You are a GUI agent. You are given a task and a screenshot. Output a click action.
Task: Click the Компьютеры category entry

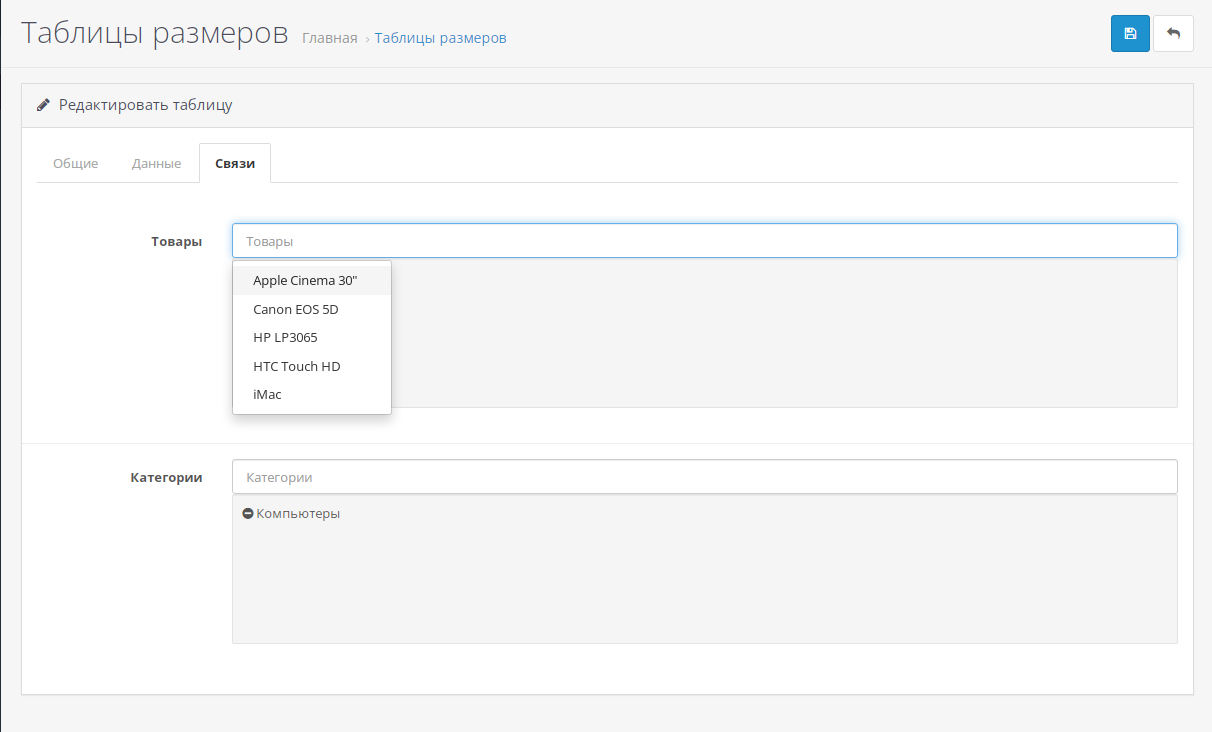pos(298,513)
